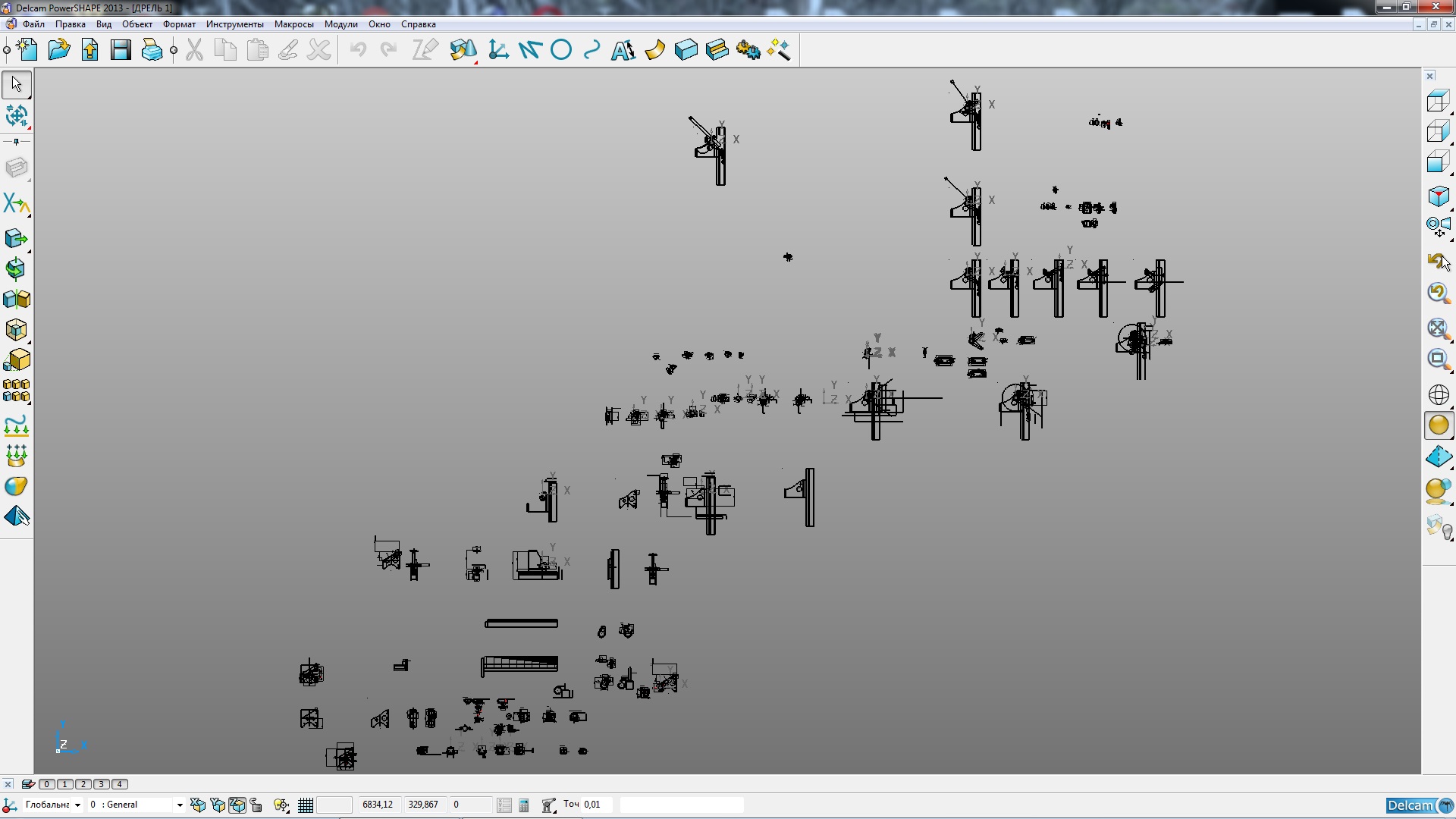Click the X coordinate field 6834,12
Screen dimensions: 1456x819
(378, 805)
